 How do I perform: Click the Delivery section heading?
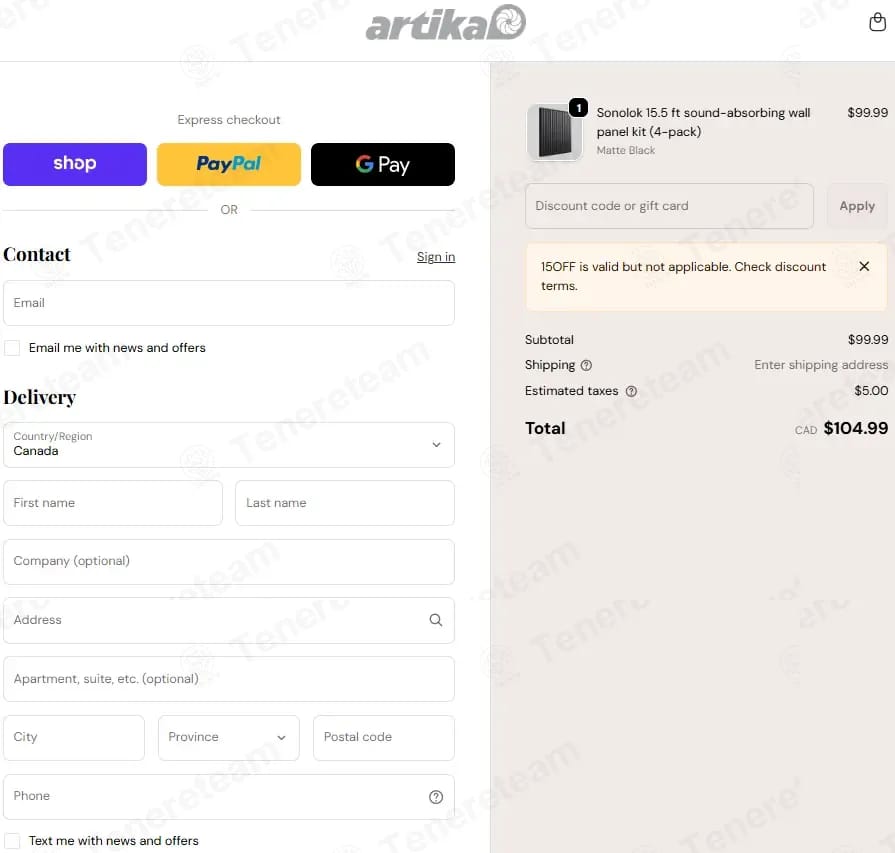pyautogui.click(x=39, y=397)
